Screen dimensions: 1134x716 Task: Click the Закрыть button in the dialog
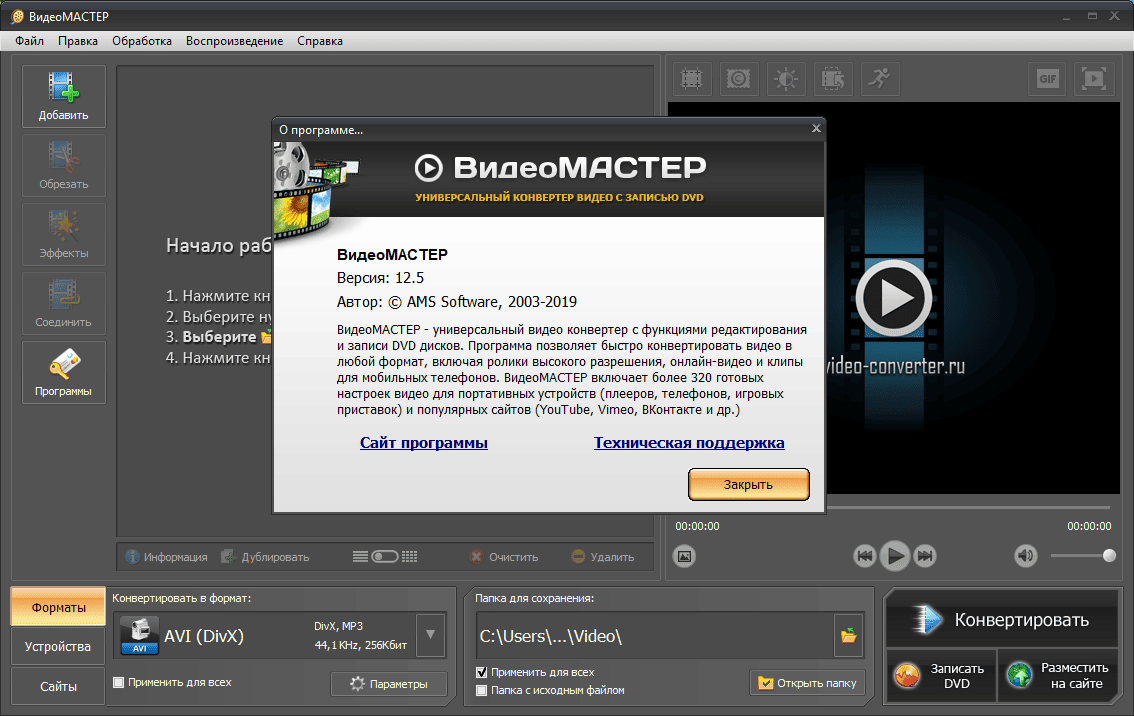click(749, 485)
